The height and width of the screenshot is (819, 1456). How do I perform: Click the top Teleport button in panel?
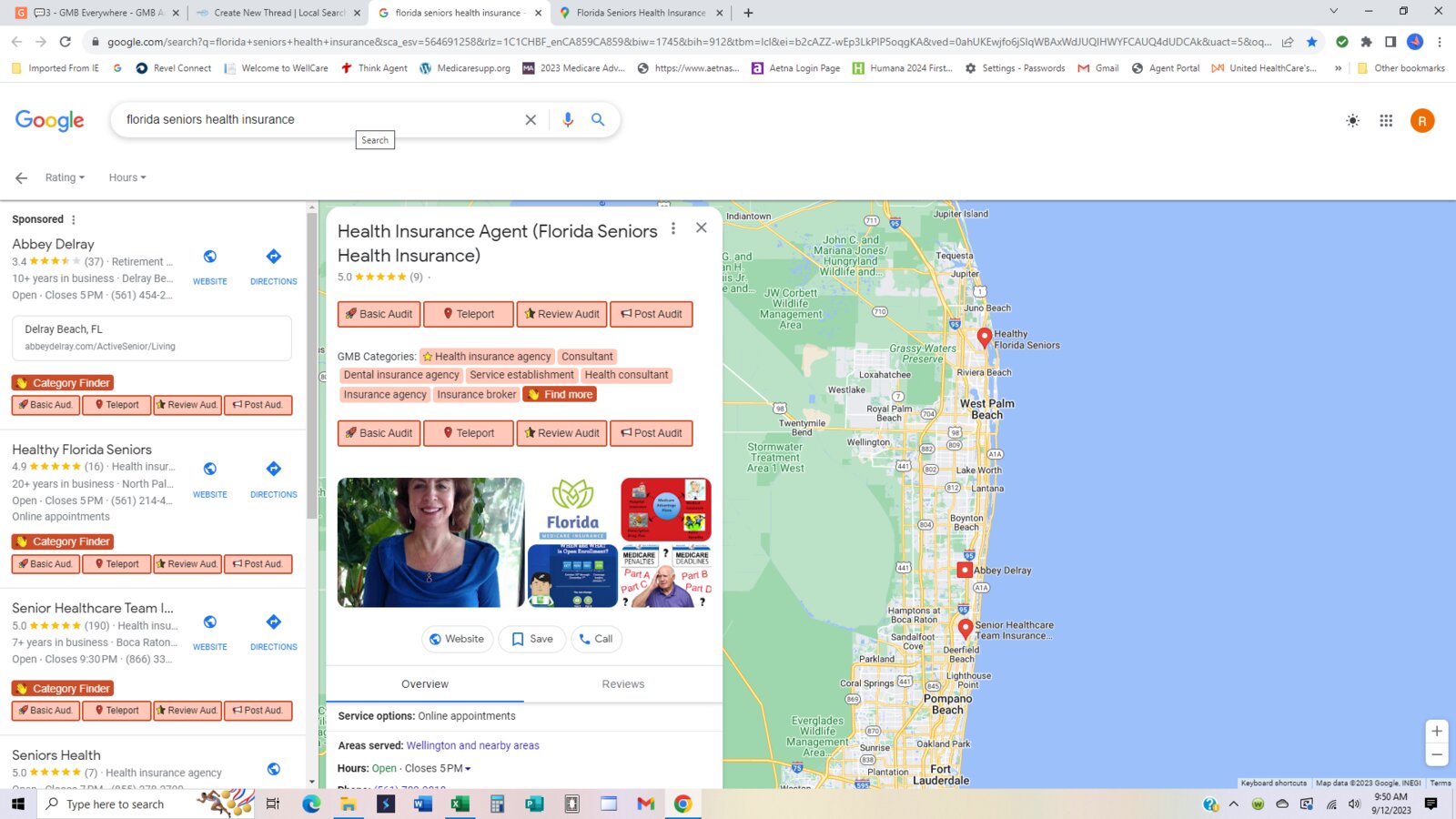[469, 314]
